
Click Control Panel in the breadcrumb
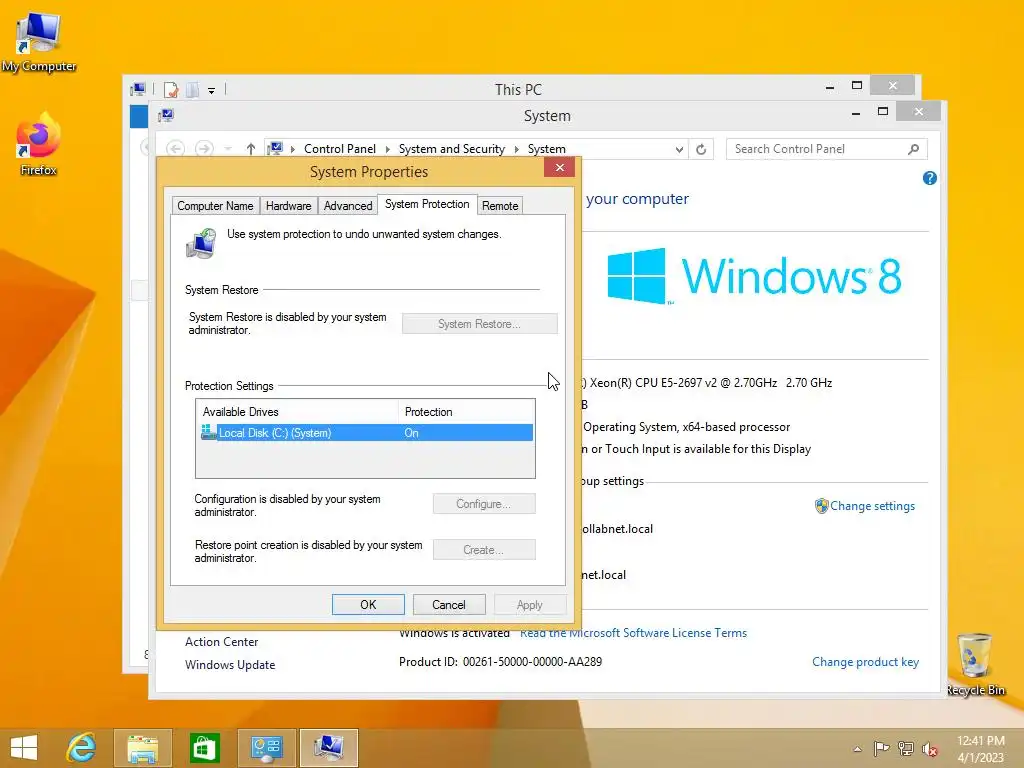tap(340, 149)
